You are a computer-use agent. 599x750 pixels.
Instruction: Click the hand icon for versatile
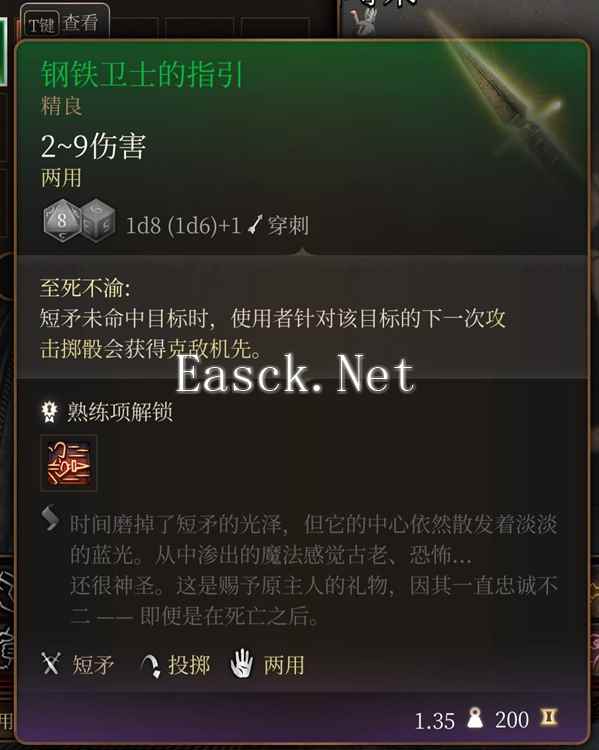(x=242, y=663)
